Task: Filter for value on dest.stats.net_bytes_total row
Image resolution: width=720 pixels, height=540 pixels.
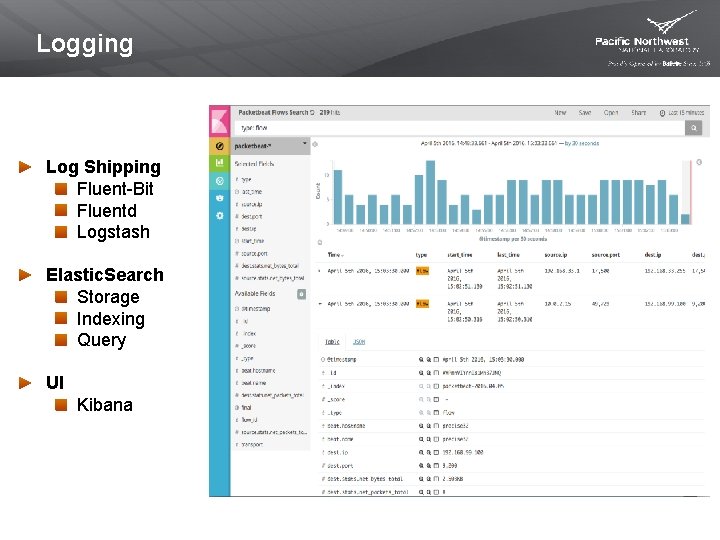Action: point(421,479)
